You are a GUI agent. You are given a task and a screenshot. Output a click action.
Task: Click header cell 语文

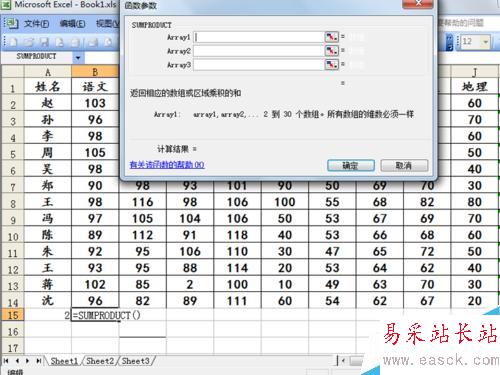pos(95,87)
